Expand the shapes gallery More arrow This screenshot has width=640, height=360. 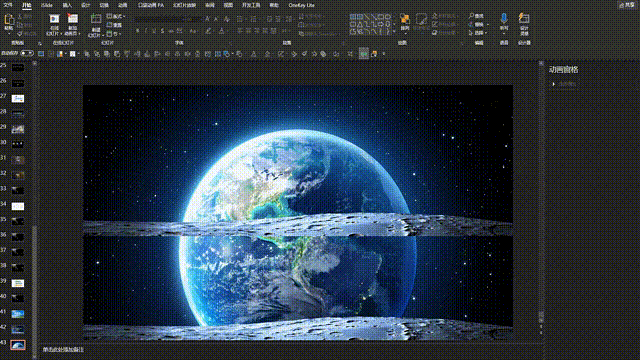click(394, 31)
